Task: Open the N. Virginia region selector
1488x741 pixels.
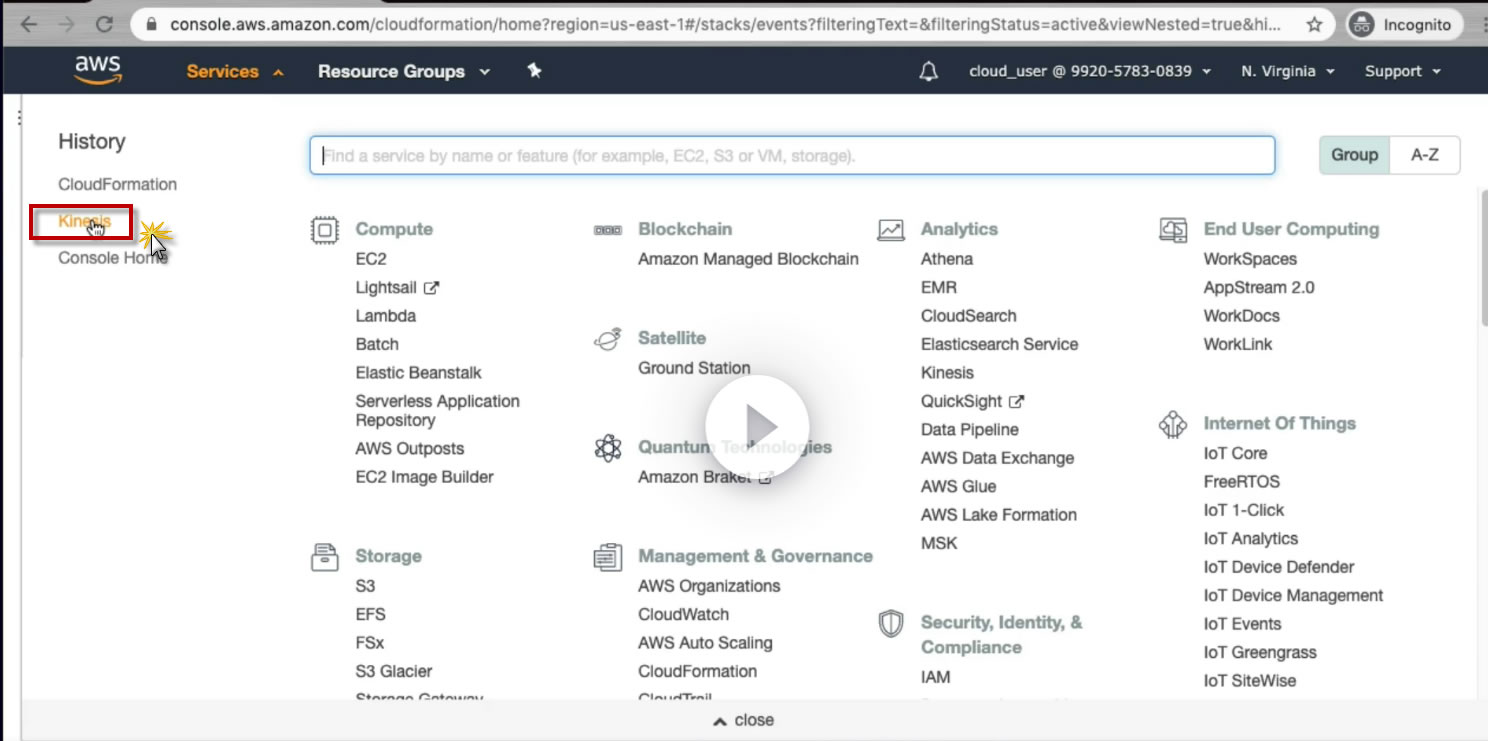Action: [x=1287, y=71]
